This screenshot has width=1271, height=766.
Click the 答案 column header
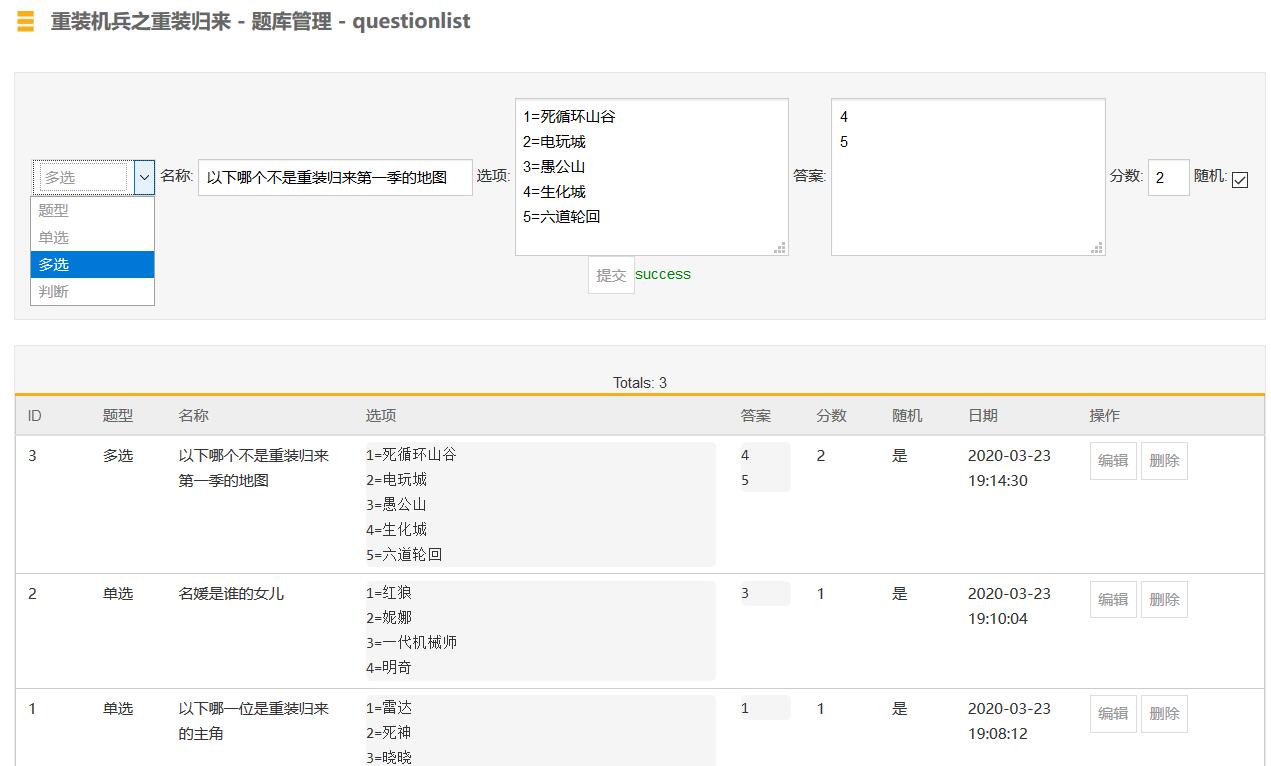click(756, 415)
